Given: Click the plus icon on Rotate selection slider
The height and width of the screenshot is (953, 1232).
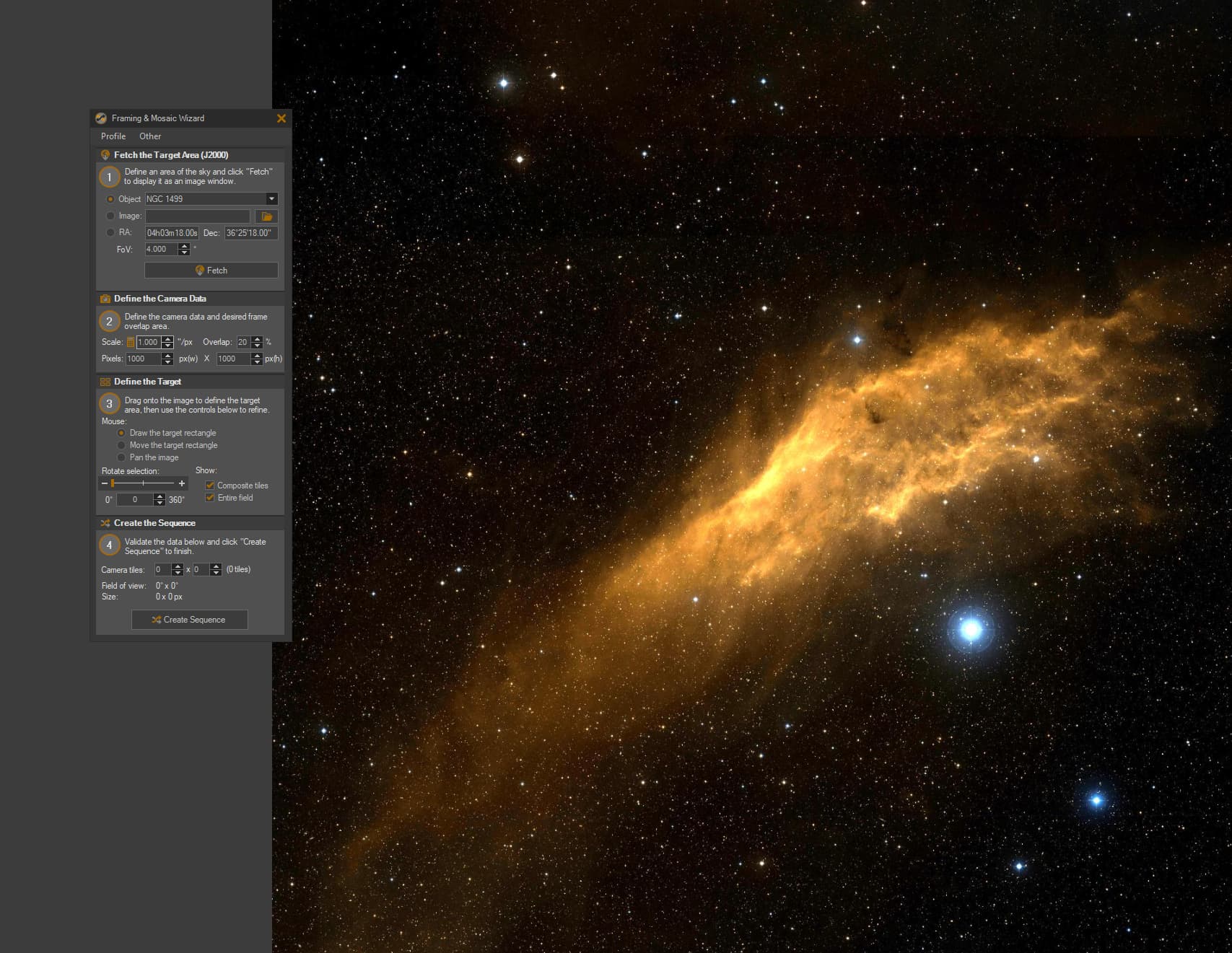Looking at the screenshot, I should (x=182, y=483).
